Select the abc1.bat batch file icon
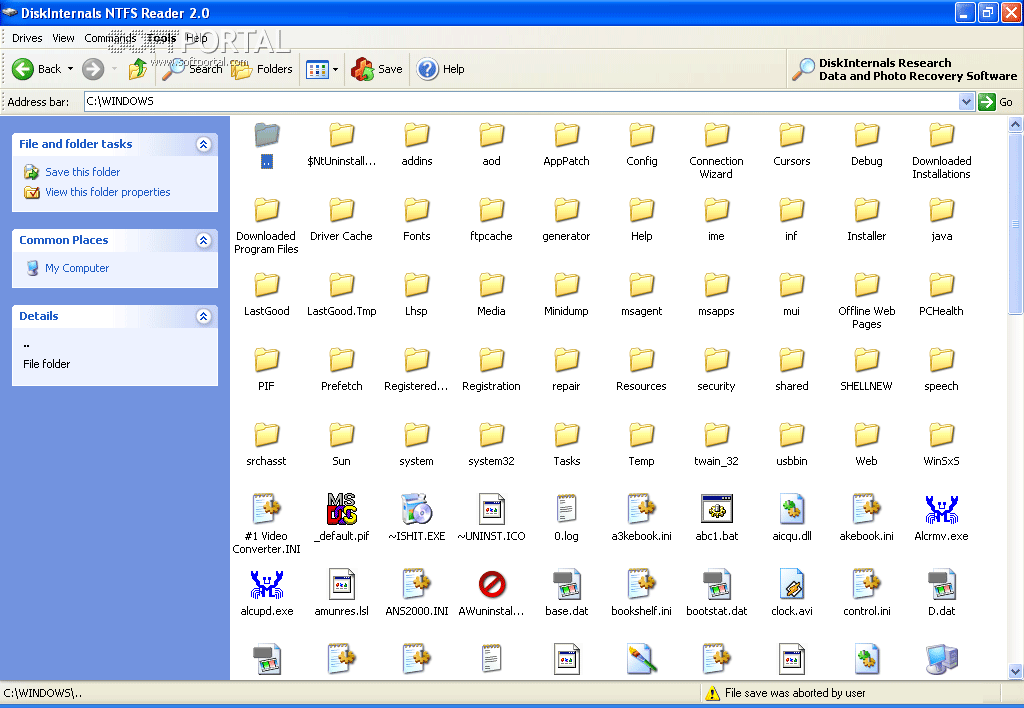1024x708 pixels. (x=716, y=509)
